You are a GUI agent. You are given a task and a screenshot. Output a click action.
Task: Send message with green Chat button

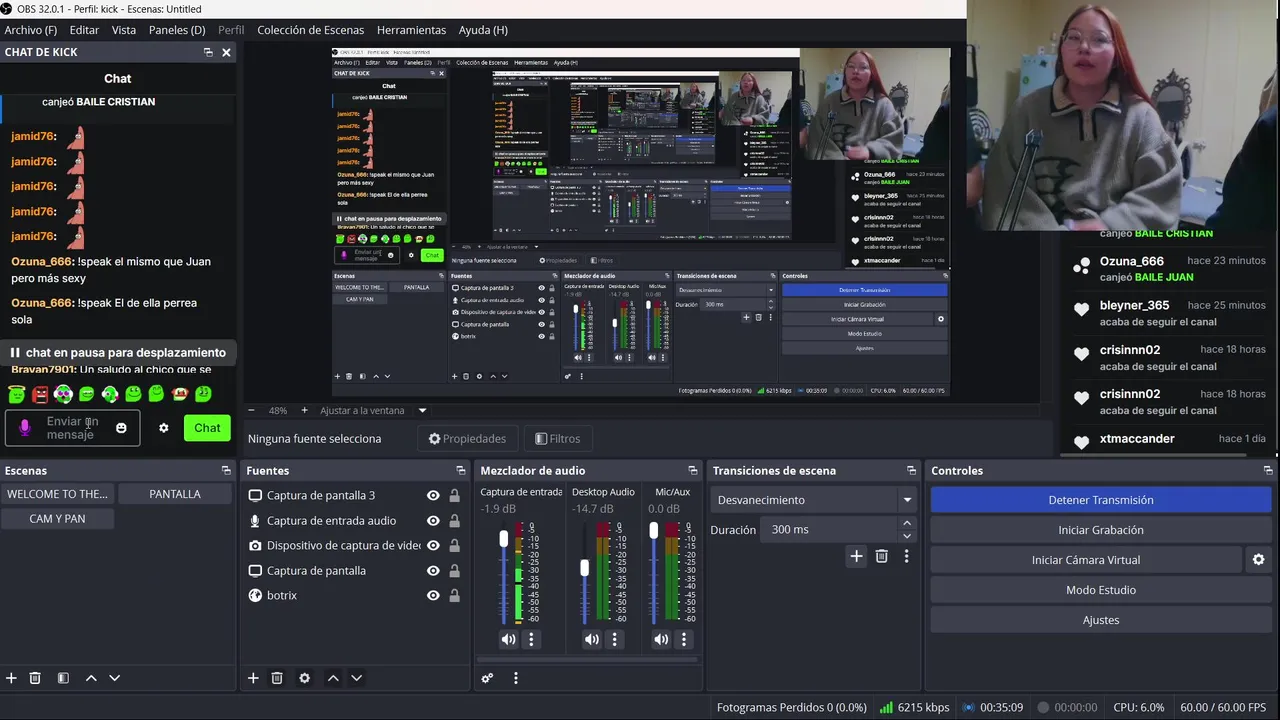click(207, 428)
